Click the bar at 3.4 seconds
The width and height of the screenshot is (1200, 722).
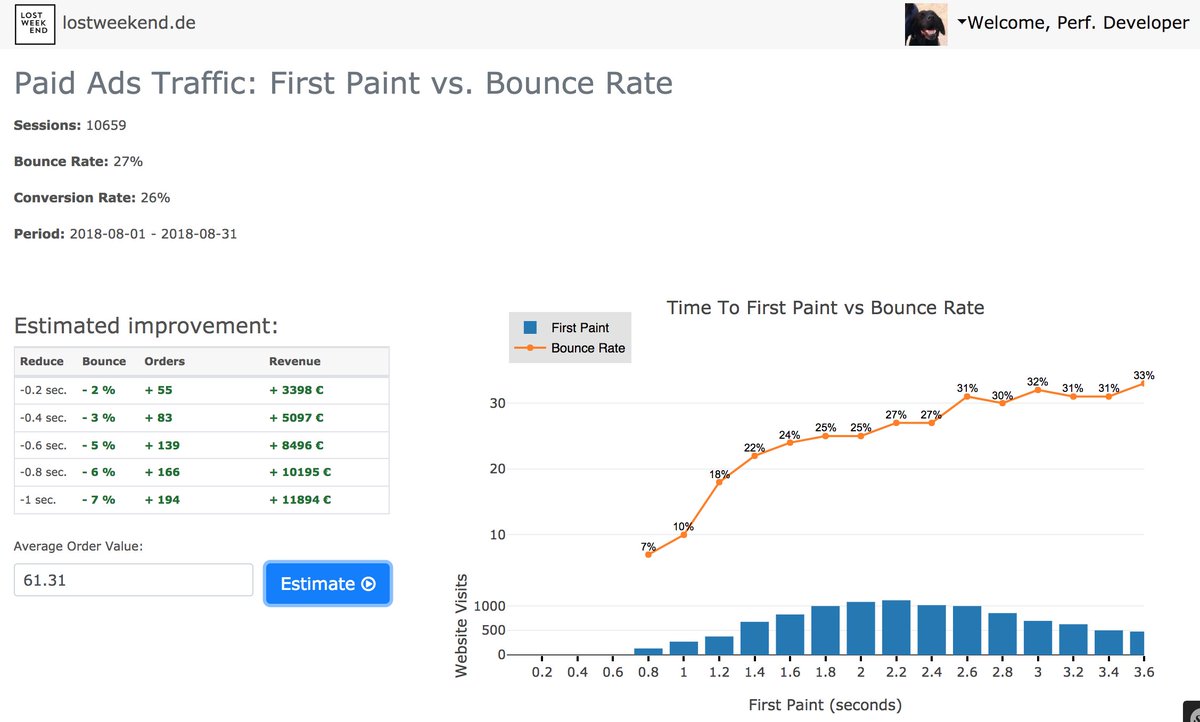coord(1108,643)
